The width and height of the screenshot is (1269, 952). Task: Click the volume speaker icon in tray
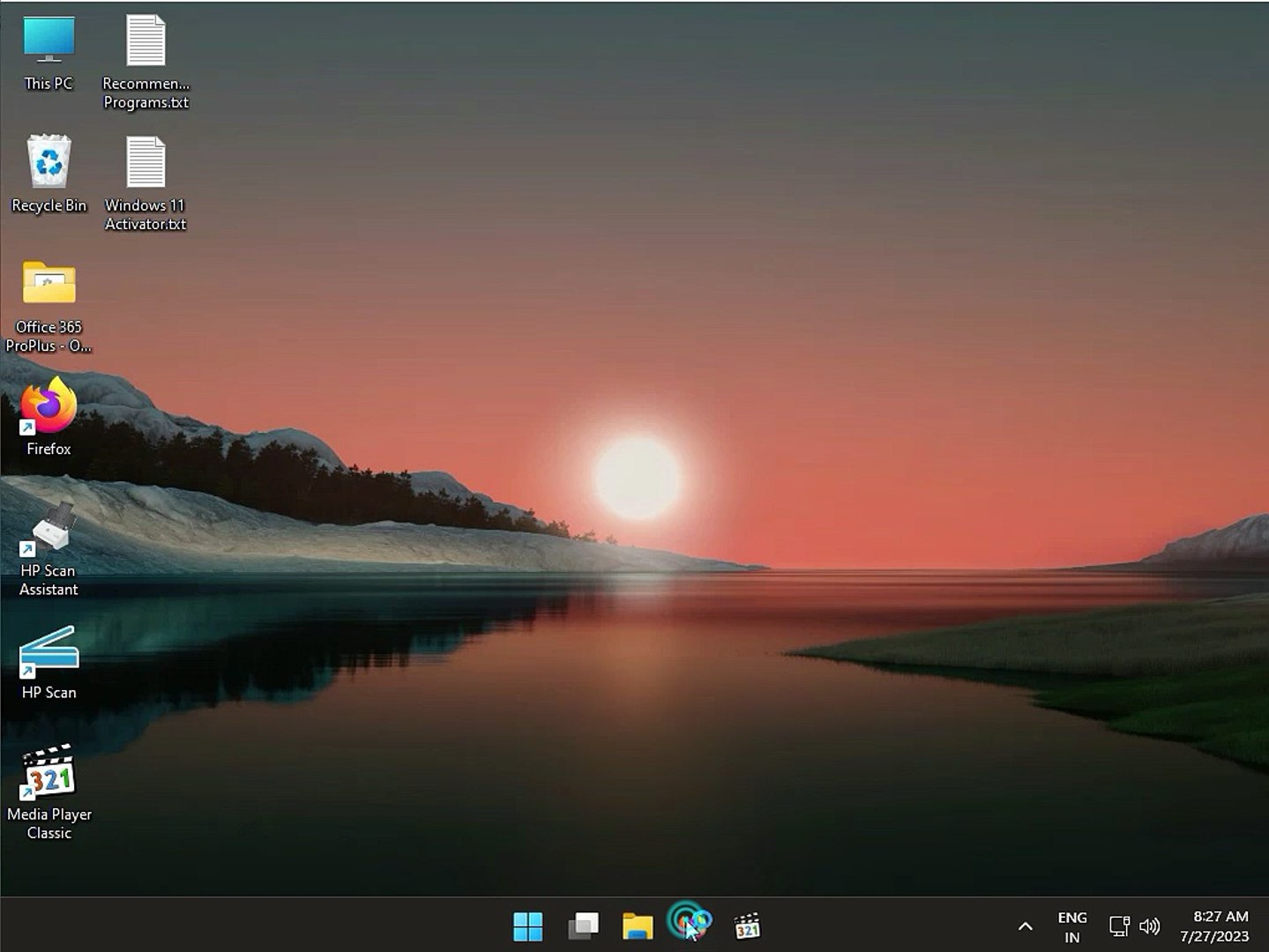click(x=1150, y=926)
